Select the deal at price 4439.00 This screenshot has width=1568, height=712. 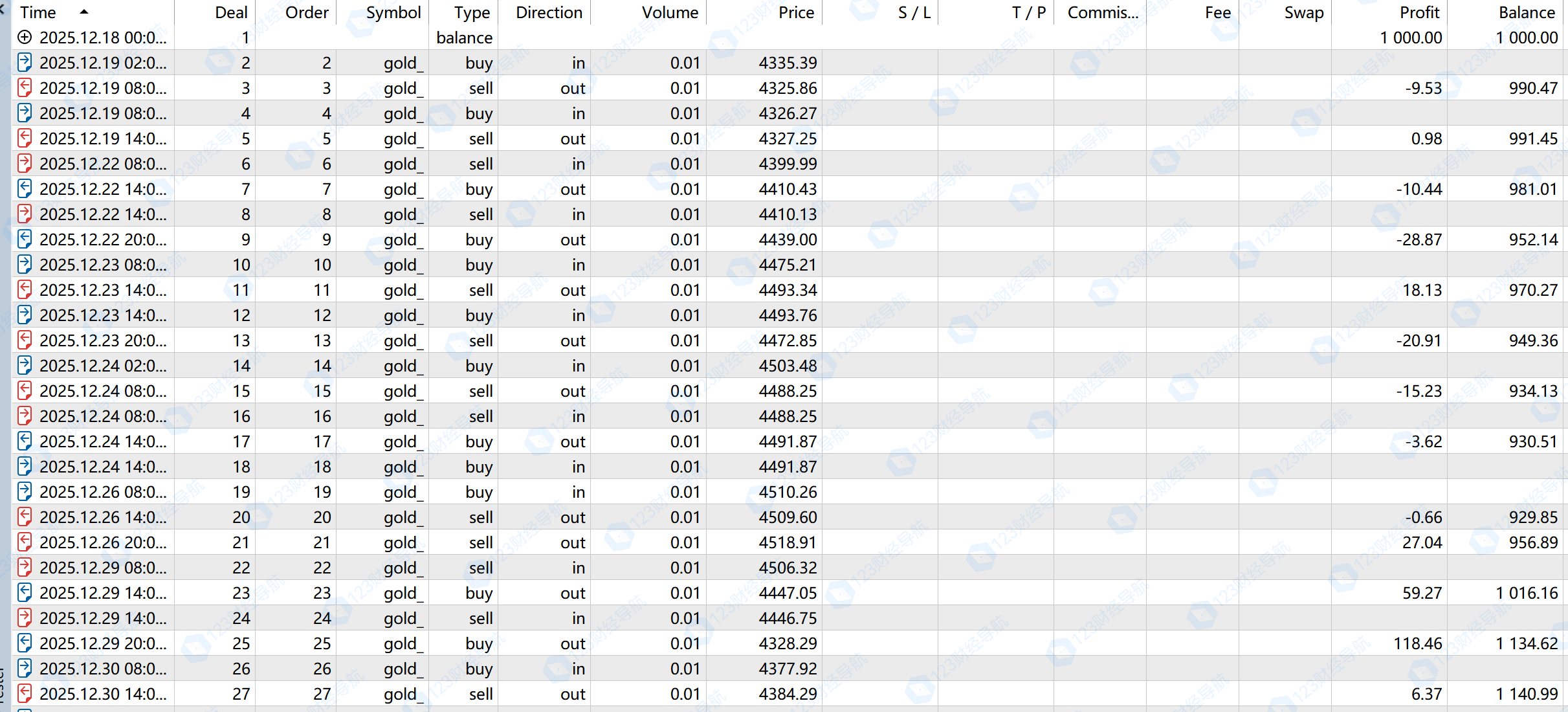pyautogui.click(x=788, y=239)
